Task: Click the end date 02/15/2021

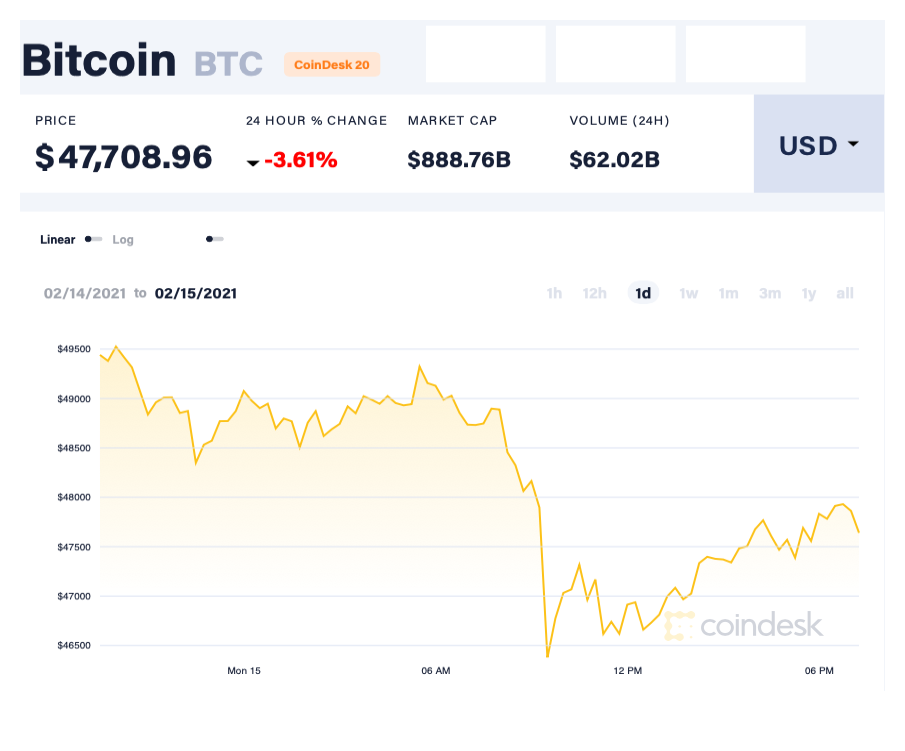Action: pos(196,293)
